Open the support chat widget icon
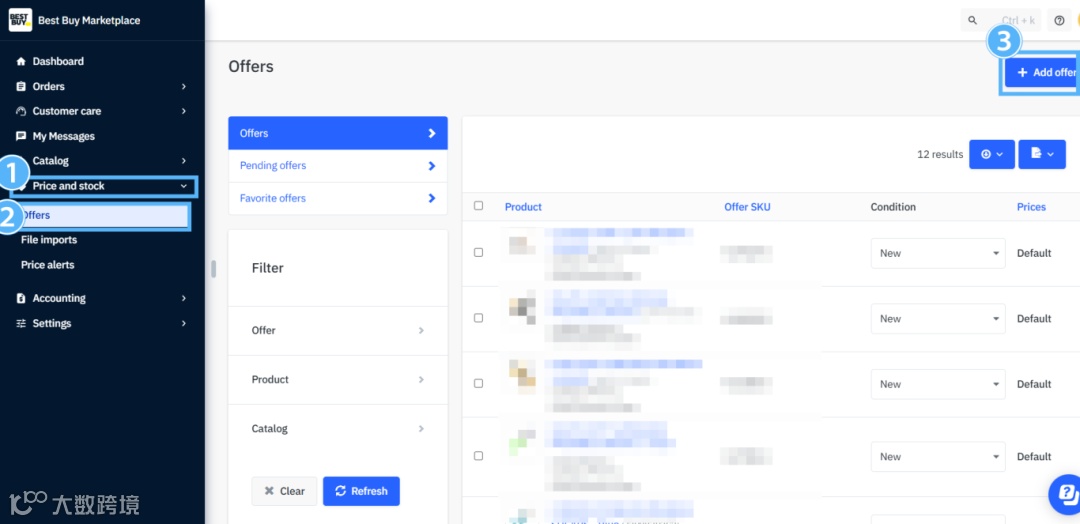Image resolution: width=1080 pixels, height=524 pixels. click(x=1065, y=494)
